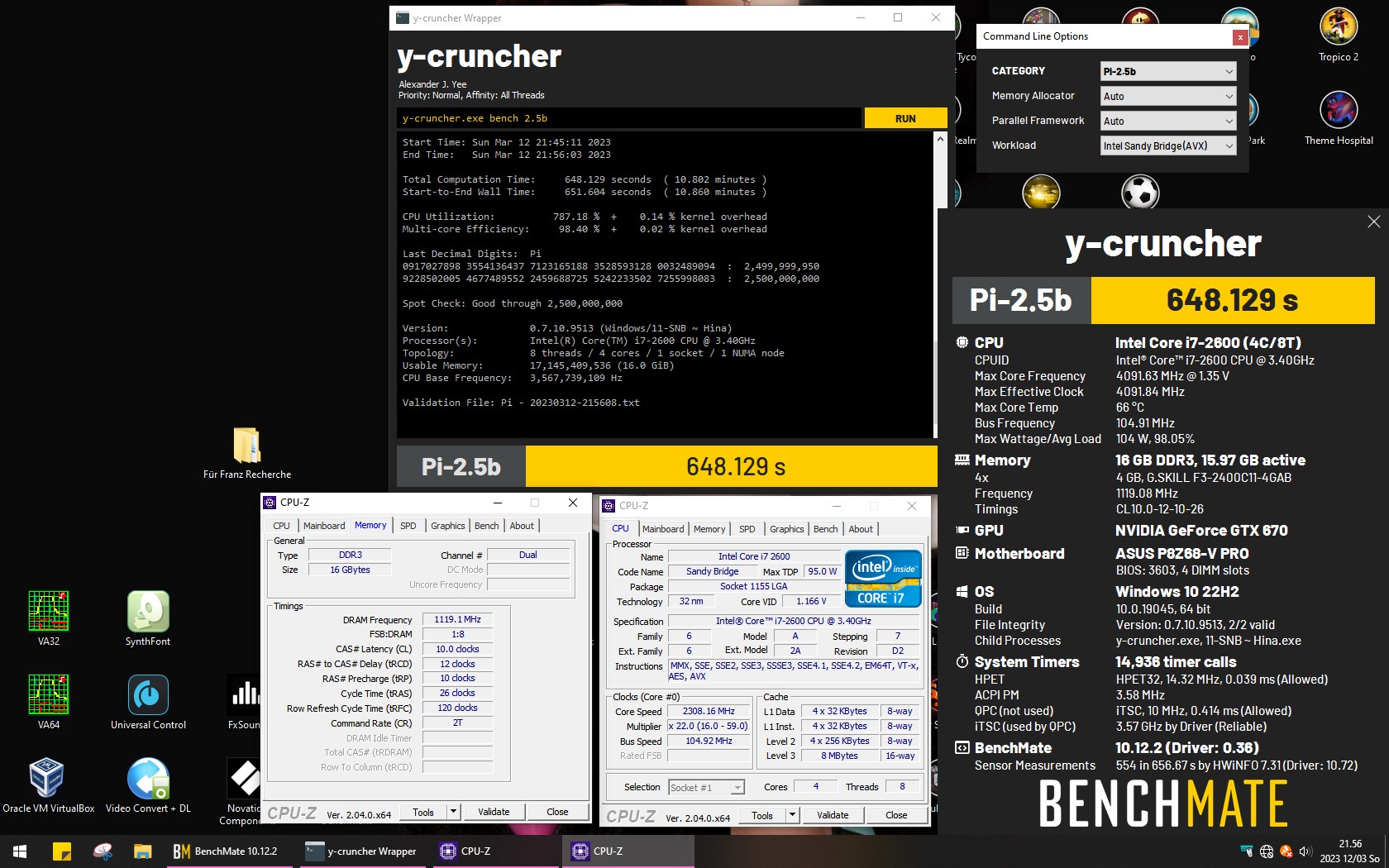1389x868 pixels.
Task: Click the Validation File Pi txt line
Action: tap(521, 403)
